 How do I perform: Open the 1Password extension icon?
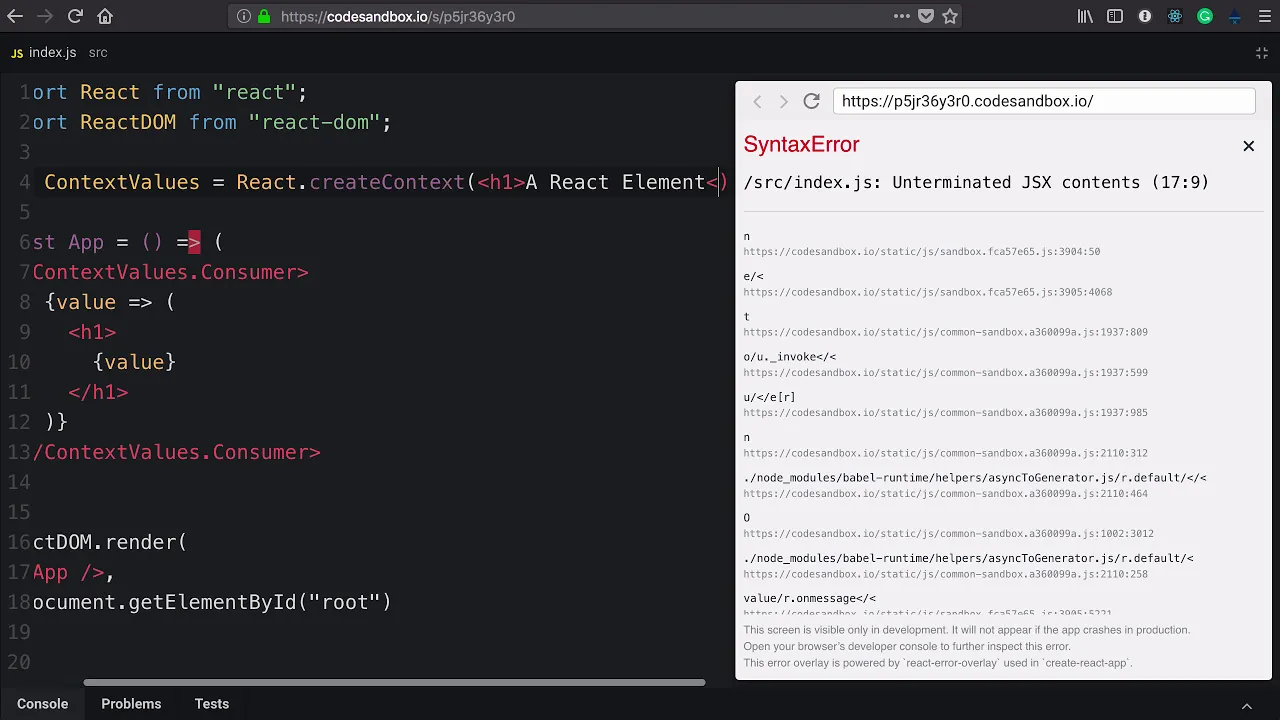coord(1145,16)
